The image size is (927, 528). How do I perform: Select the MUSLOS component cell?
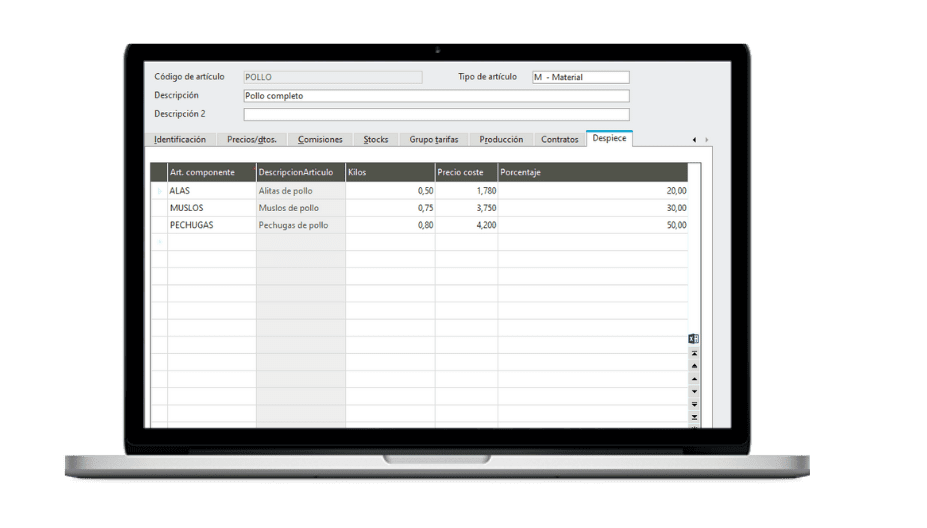coord(212,208)
